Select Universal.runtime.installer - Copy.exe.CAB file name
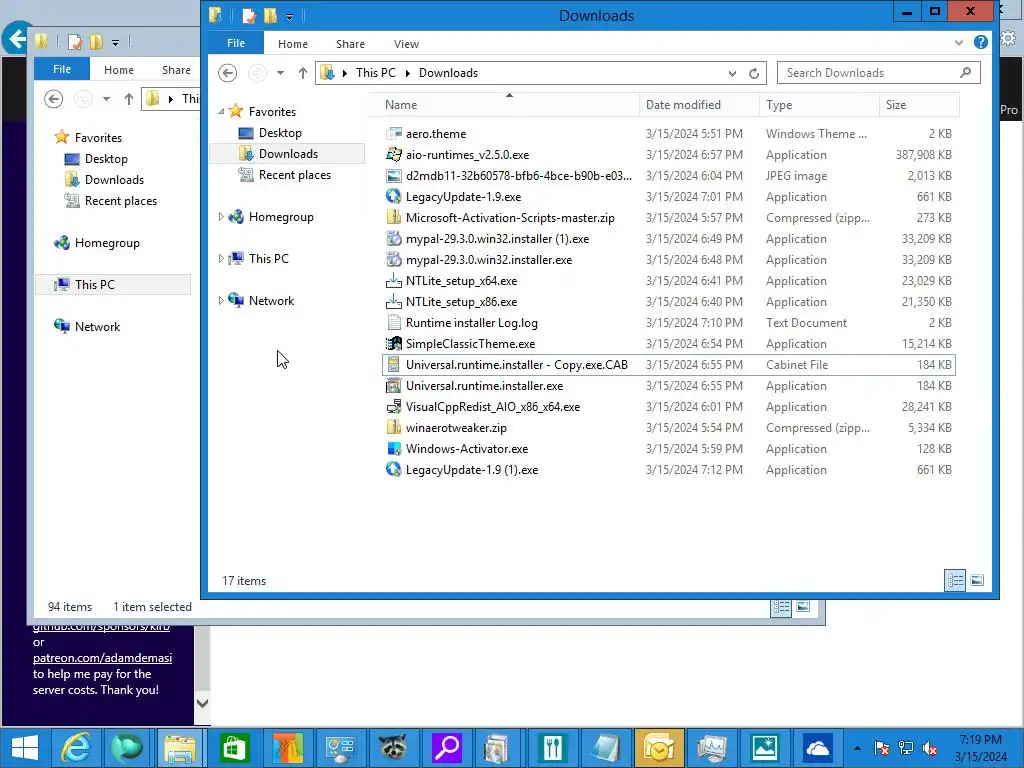 click(x=517, y=365)
